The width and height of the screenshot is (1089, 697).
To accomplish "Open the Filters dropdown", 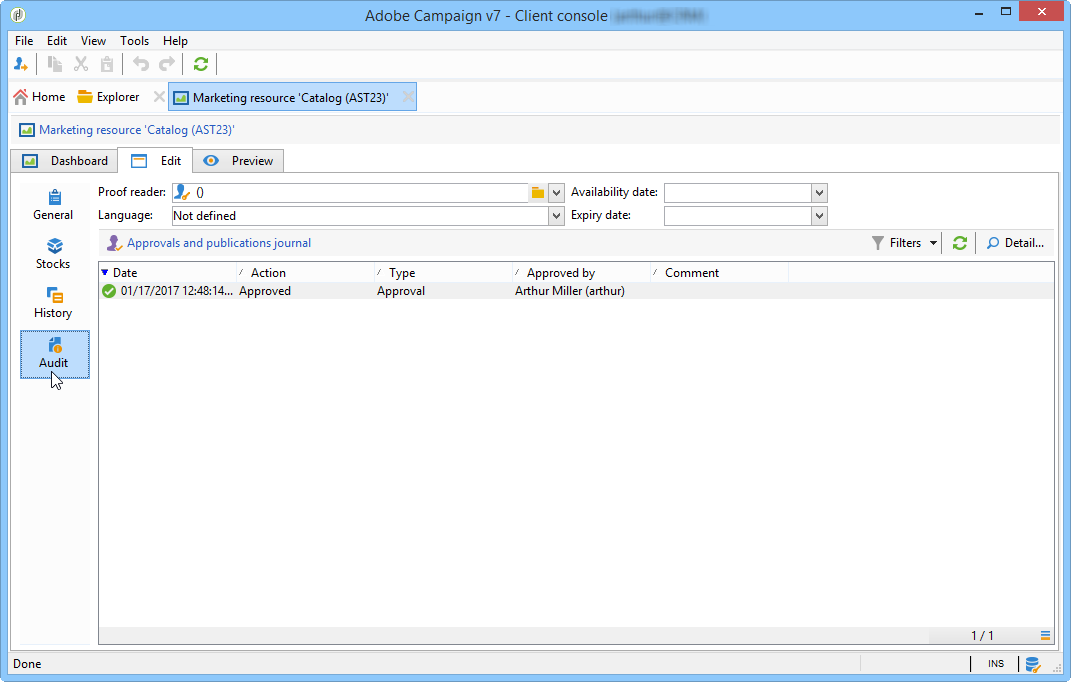I will 905,244.
